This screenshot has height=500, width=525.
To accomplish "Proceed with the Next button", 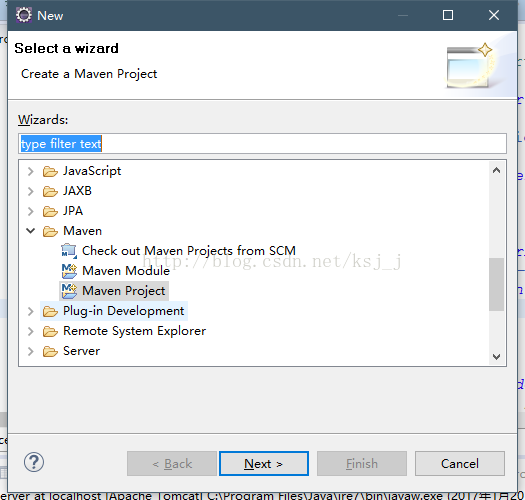I will [264, 463].
